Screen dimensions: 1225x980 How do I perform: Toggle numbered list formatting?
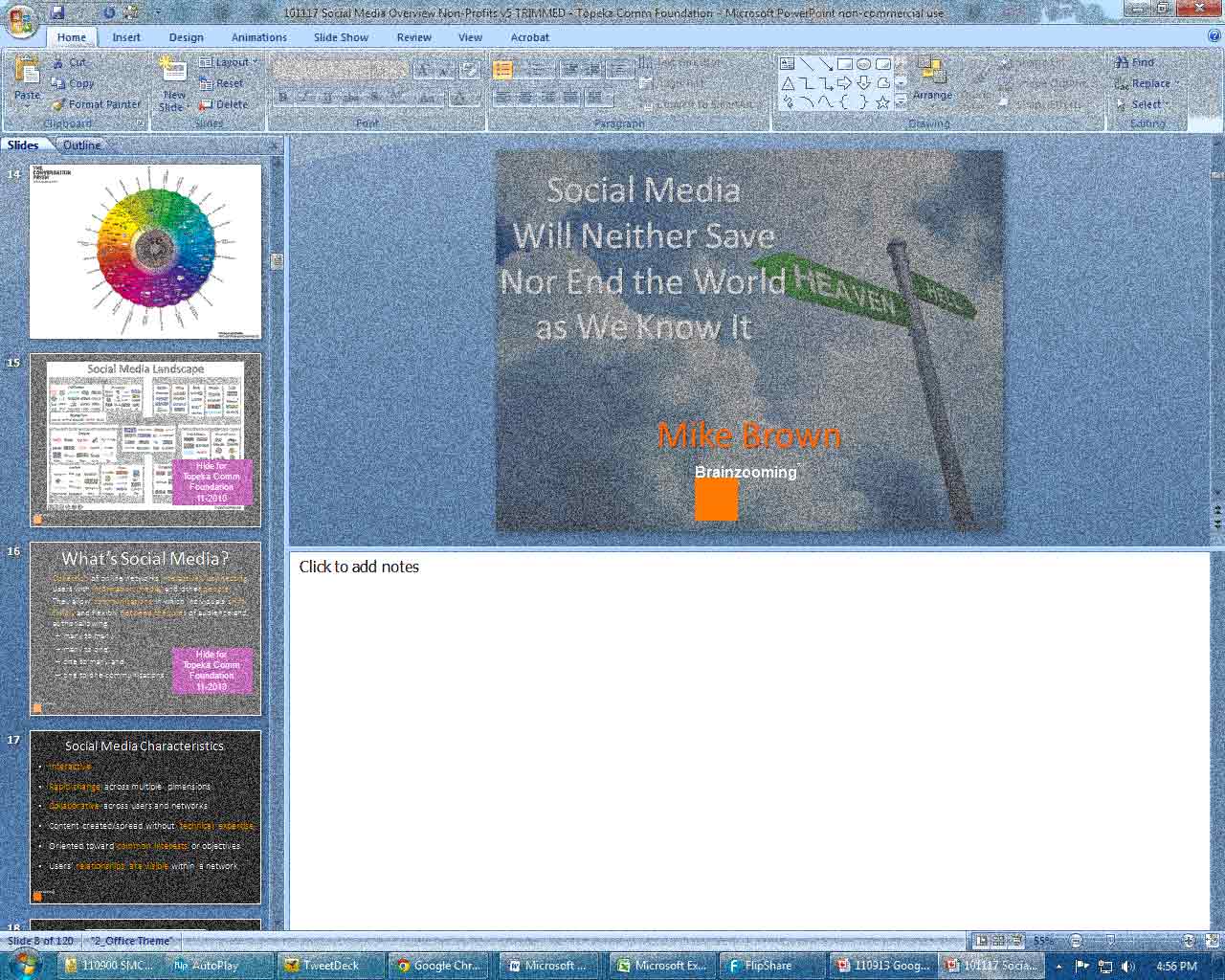(538, 69)
